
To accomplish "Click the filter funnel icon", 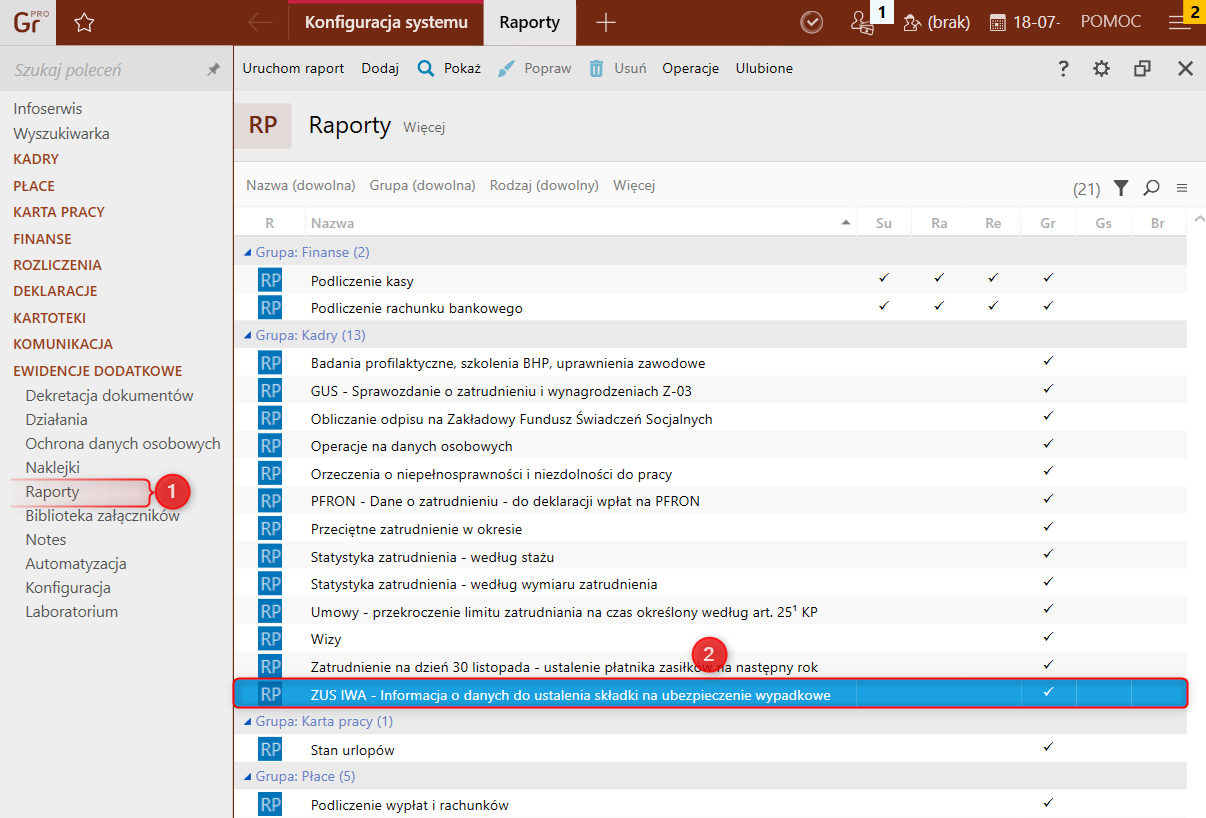I will pyautogui.click(x=1121, y=187).
